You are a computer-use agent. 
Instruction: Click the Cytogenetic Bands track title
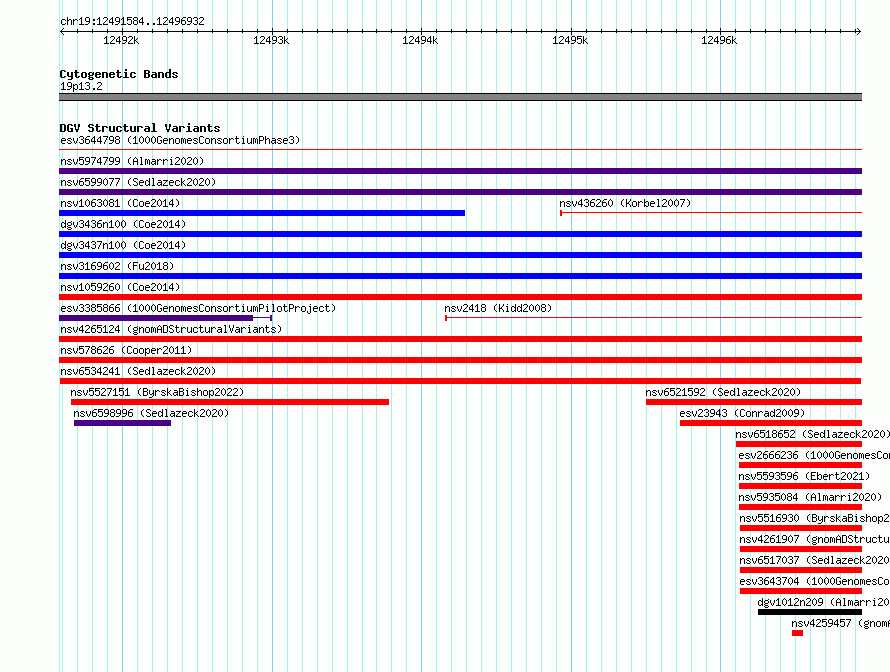point(119,74)
